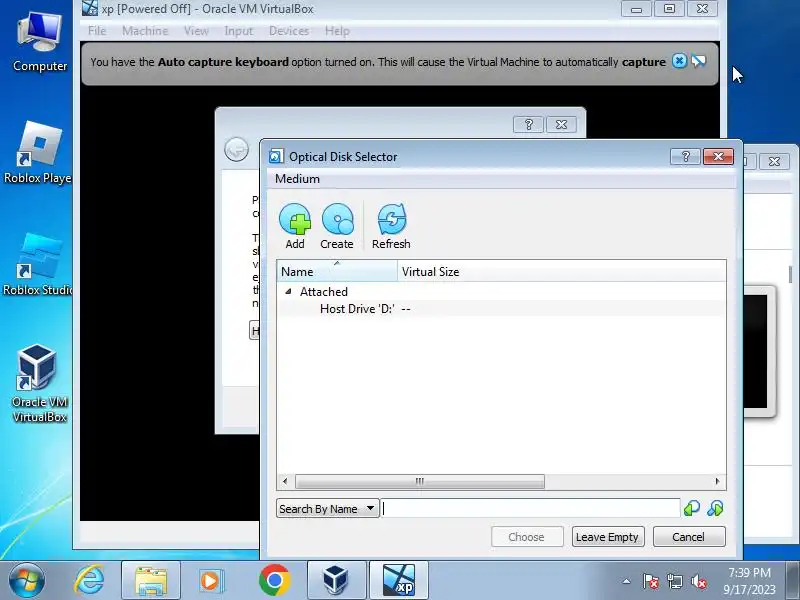Click the Action Center flag tray icon
The image size is (800, 600).
click(x=651, y=581)
